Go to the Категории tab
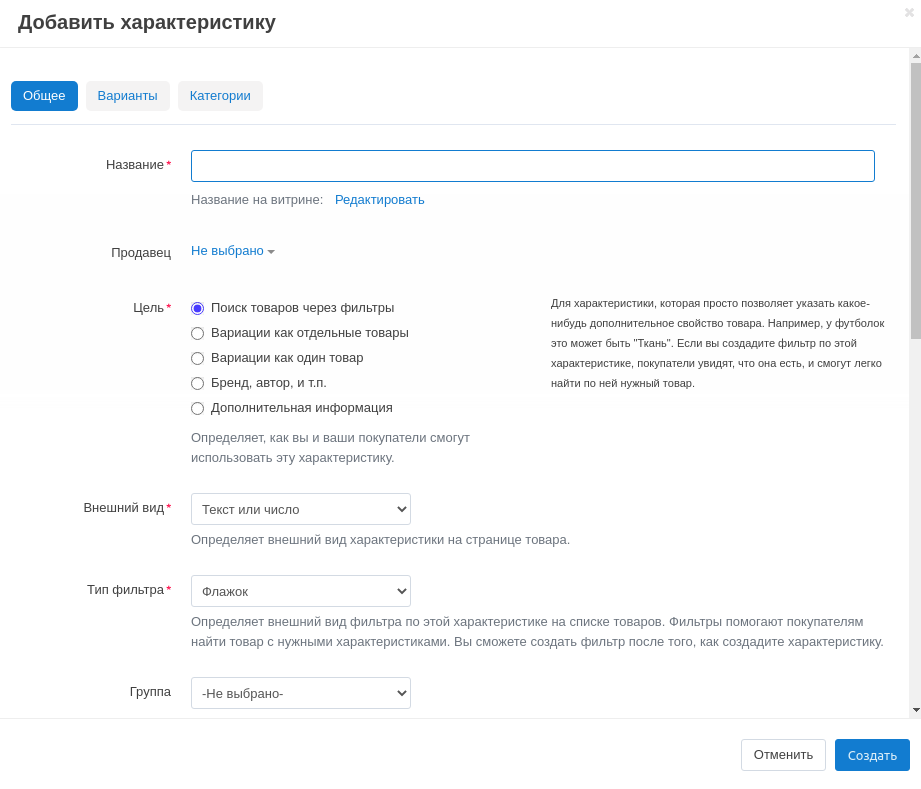 220,96
